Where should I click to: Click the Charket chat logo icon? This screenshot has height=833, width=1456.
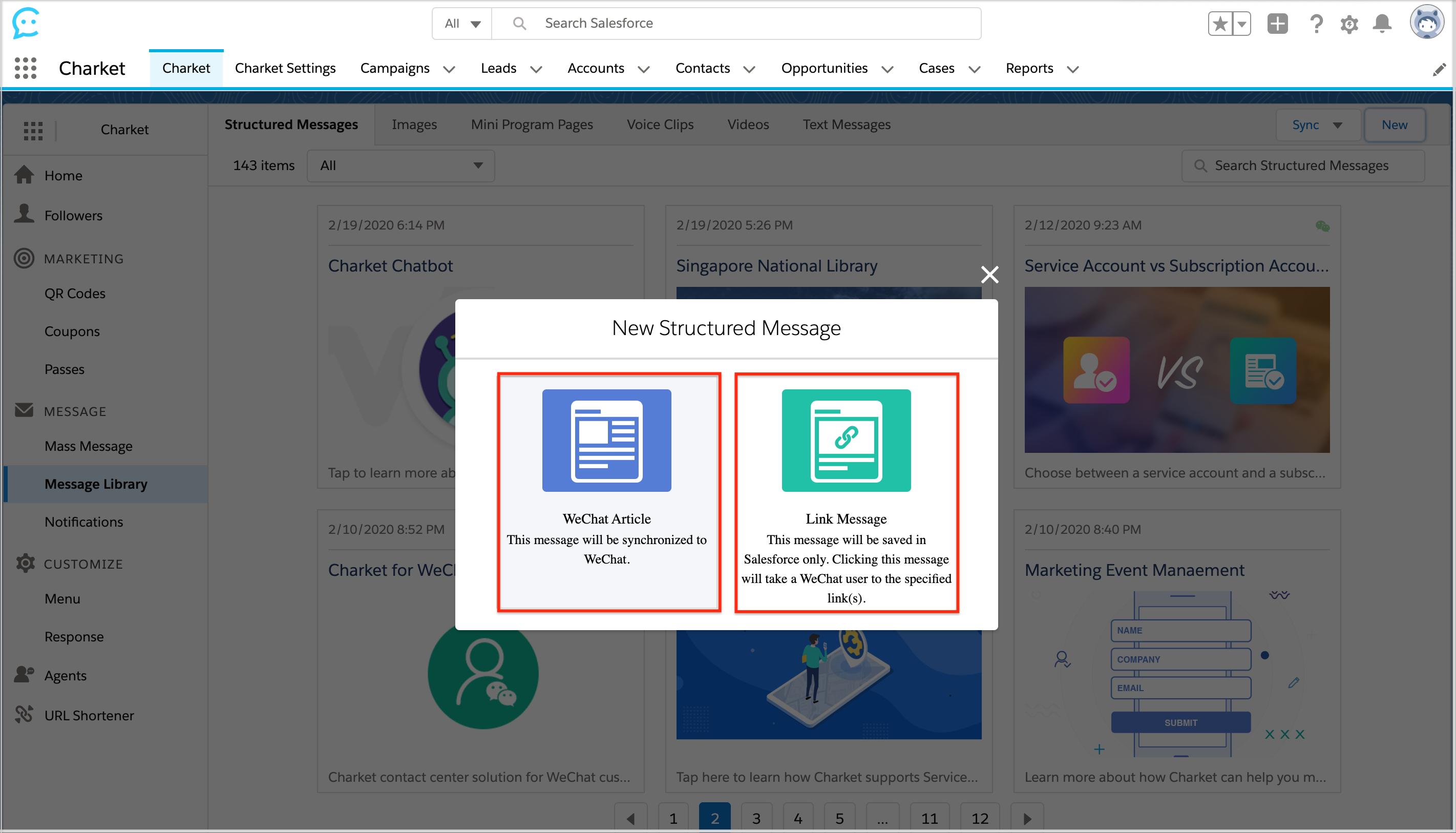coord(26,23)
